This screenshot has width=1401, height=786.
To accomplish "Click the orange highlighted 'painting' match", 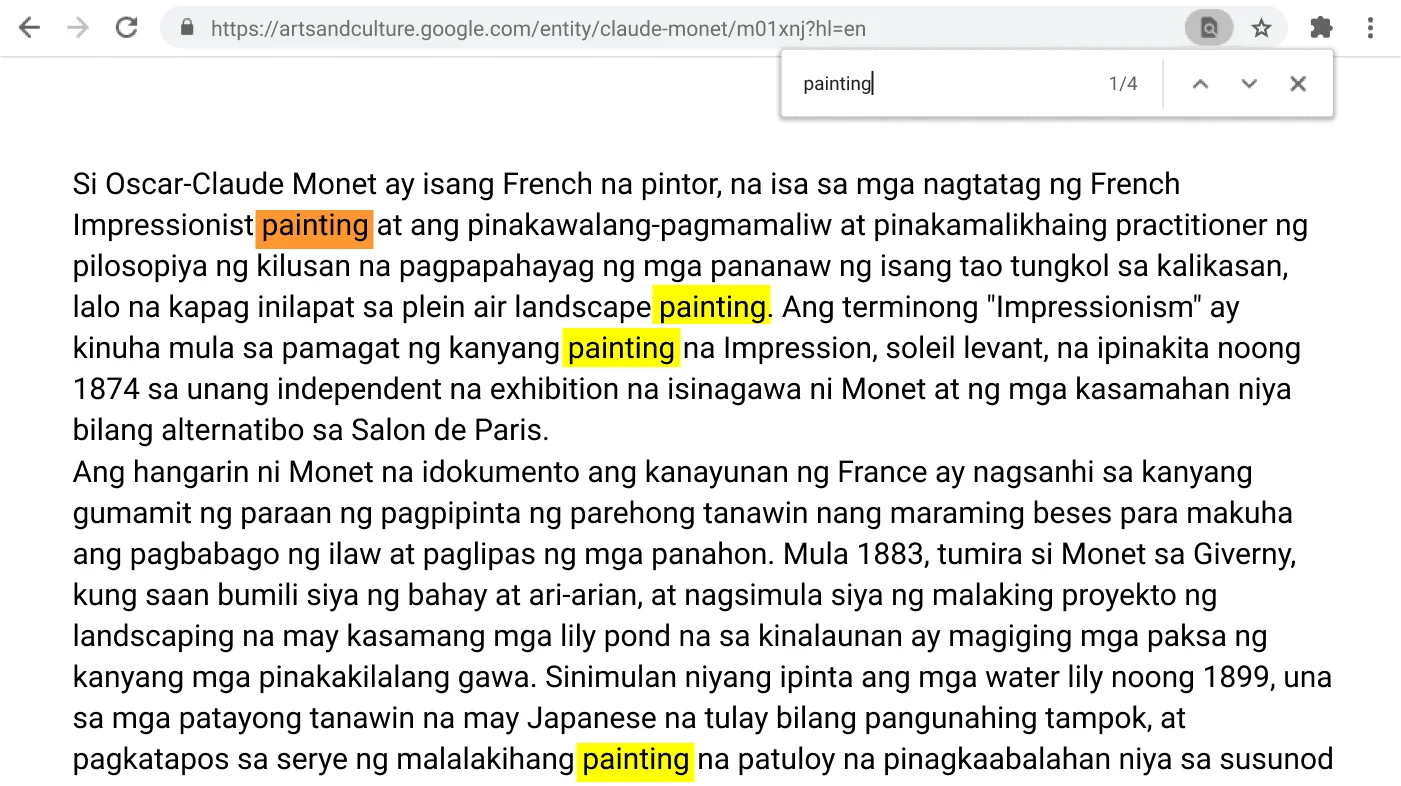I will (314, 225).
